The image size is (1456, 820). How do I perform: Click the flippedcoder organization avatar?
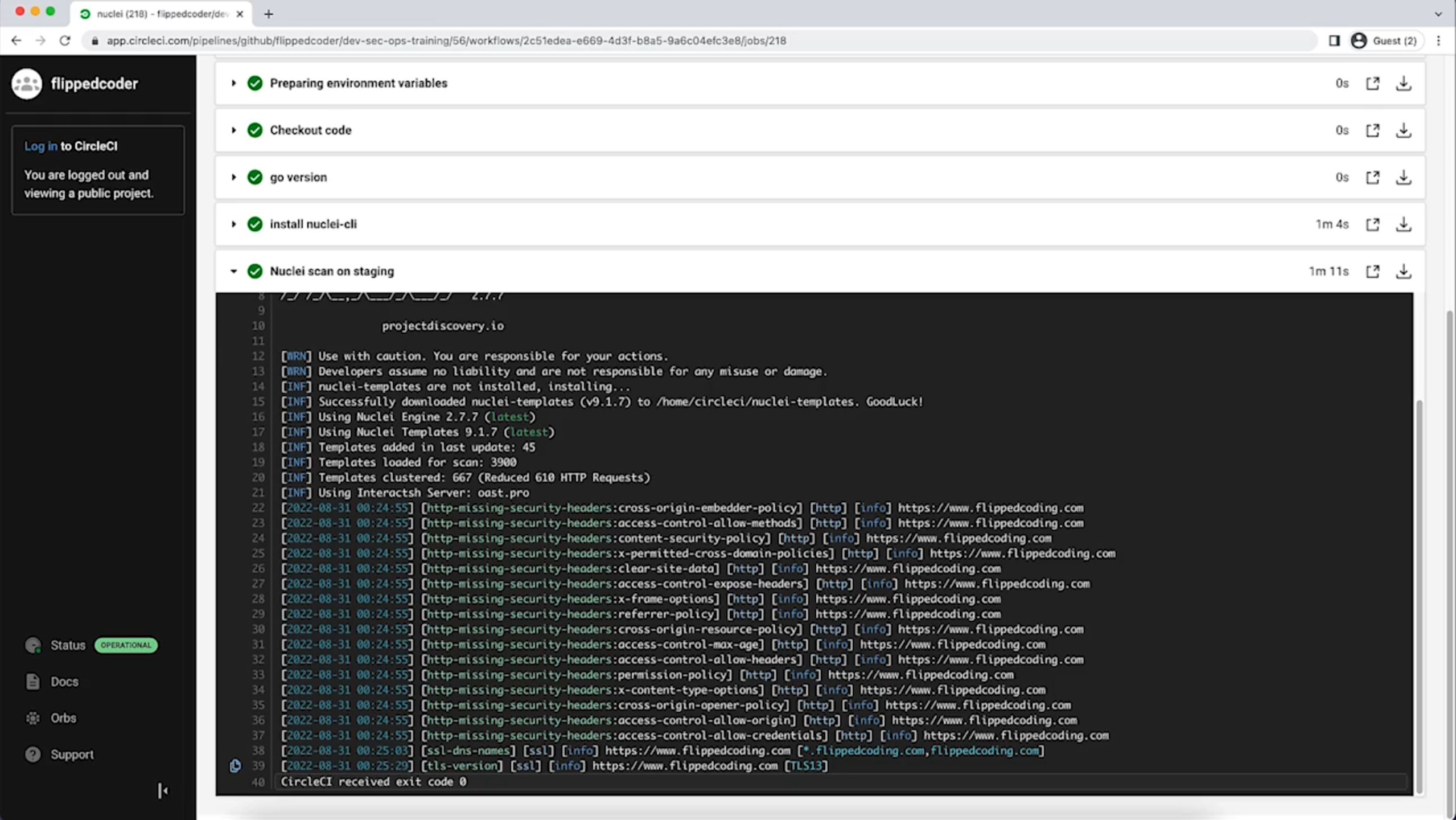[27, 84]
